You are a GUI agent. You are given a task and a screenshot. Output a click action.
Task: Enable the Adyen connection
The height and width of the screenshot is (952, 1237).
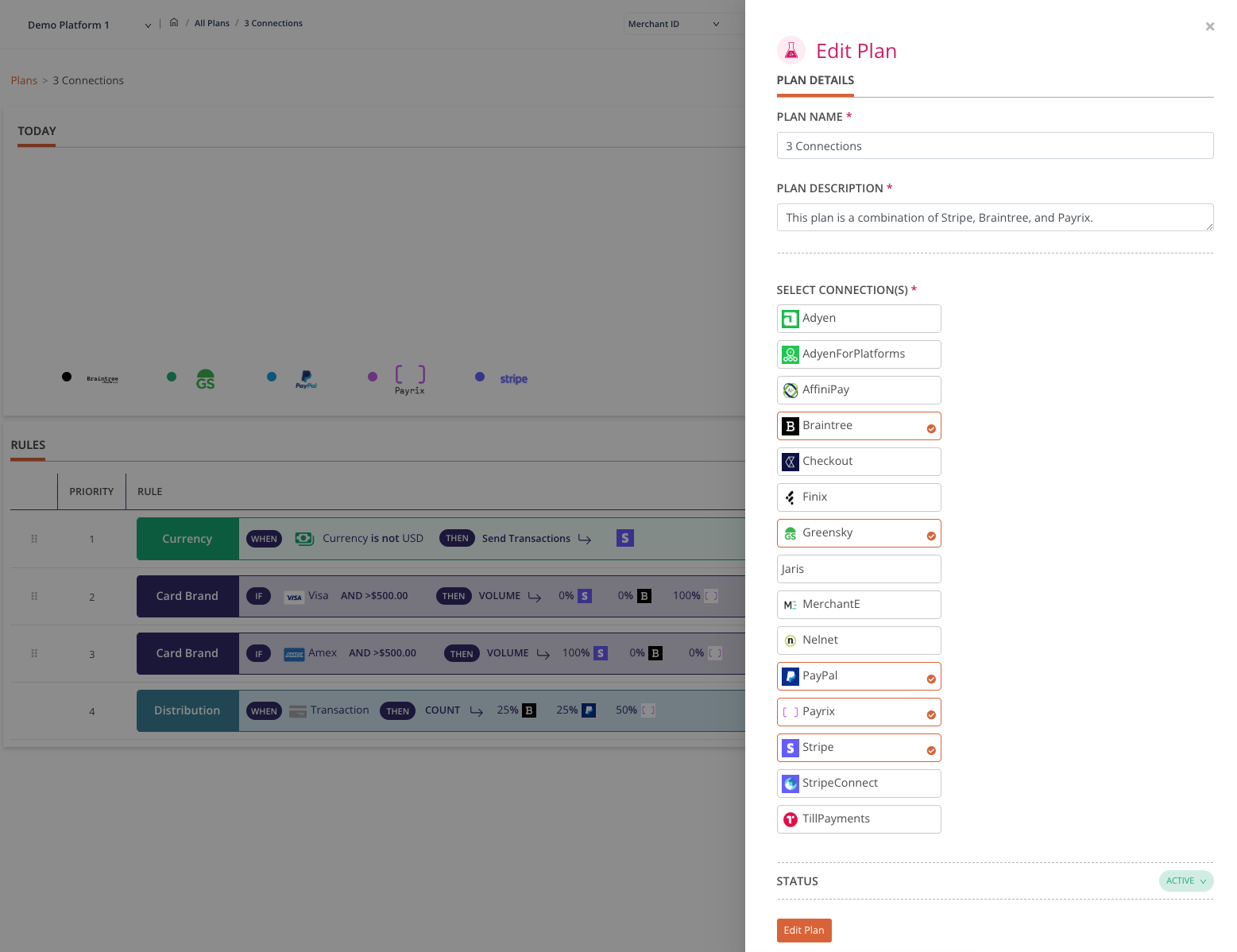(858, 319)
